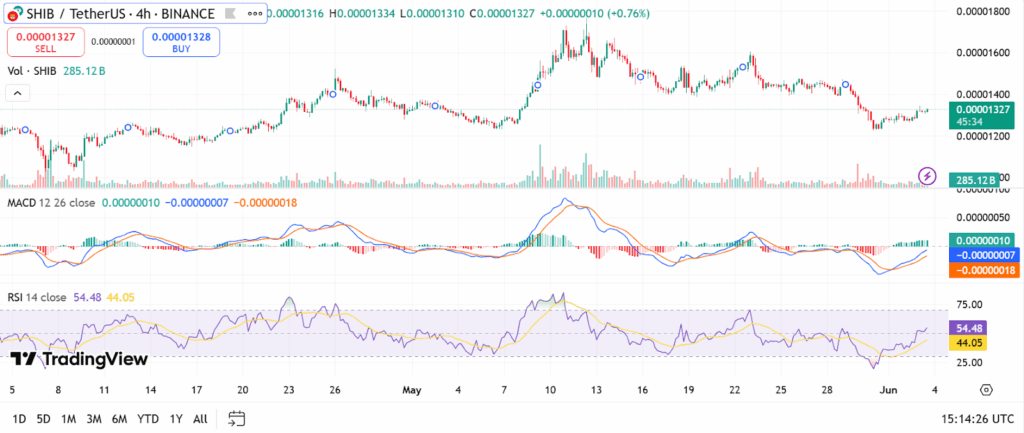Select the 1M time range
Image resolution: width=1024 pixels, height=433 pixels.
pos(67,419)
